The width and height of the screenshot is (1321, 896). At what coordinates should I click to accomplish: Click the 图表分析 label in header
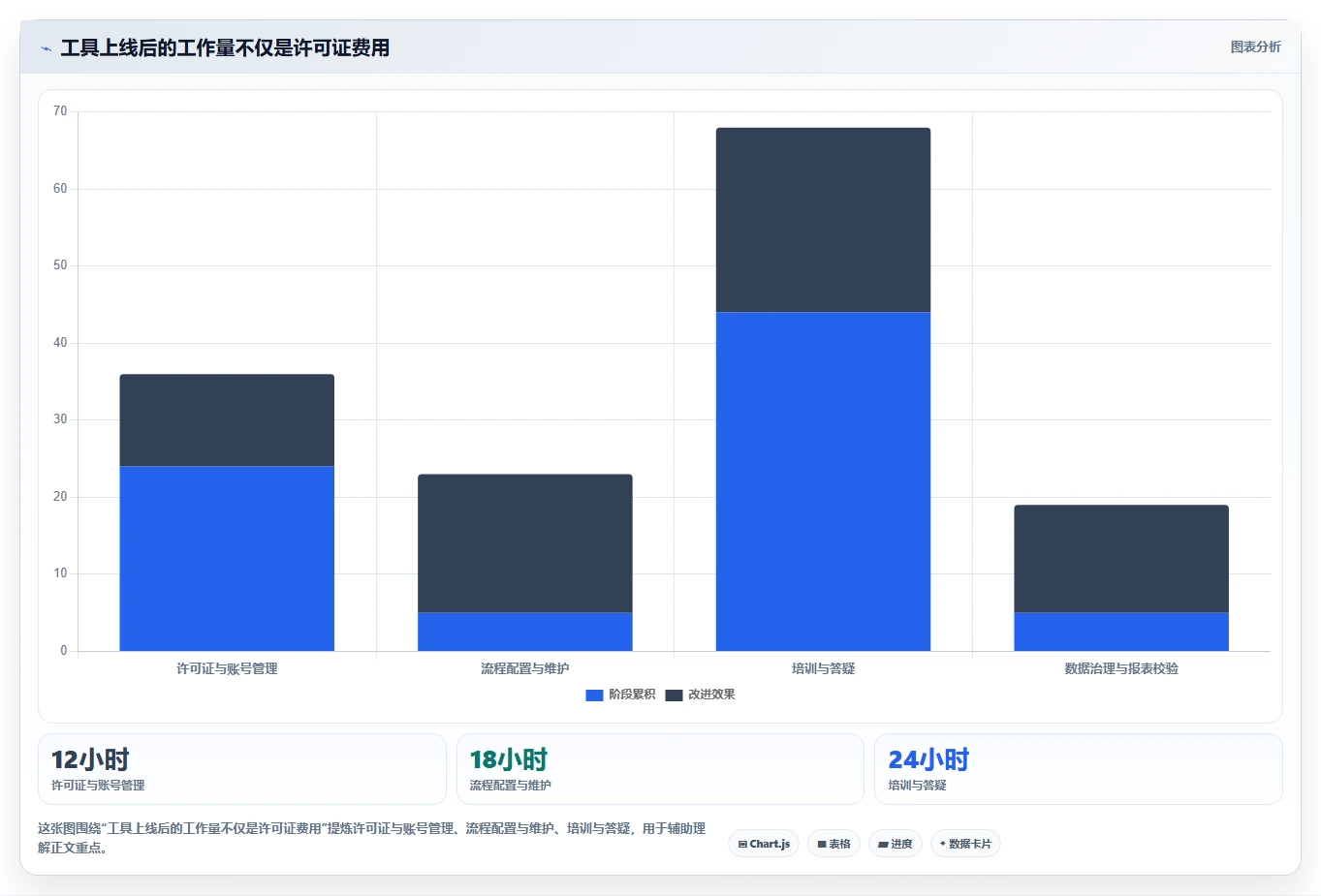tap(1255, 46)
